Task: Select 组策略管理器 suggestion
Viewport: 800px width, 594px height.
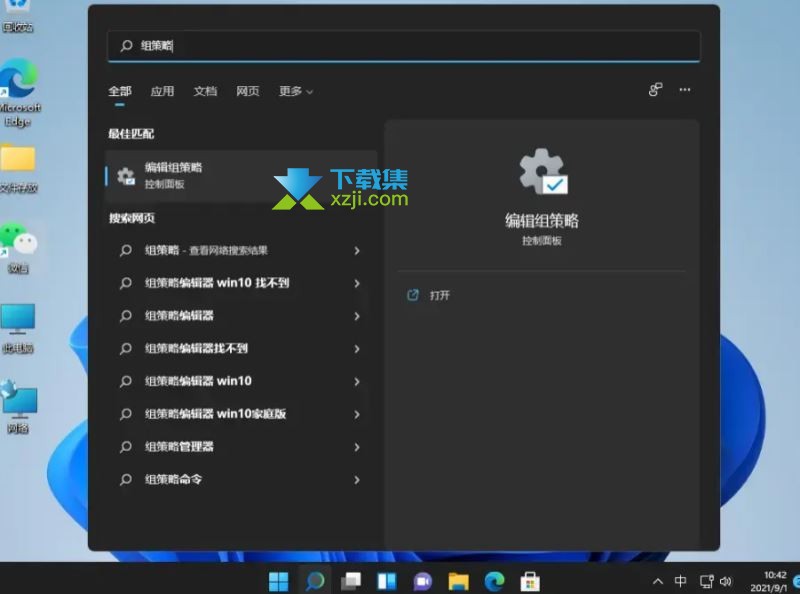Action: 241,447
